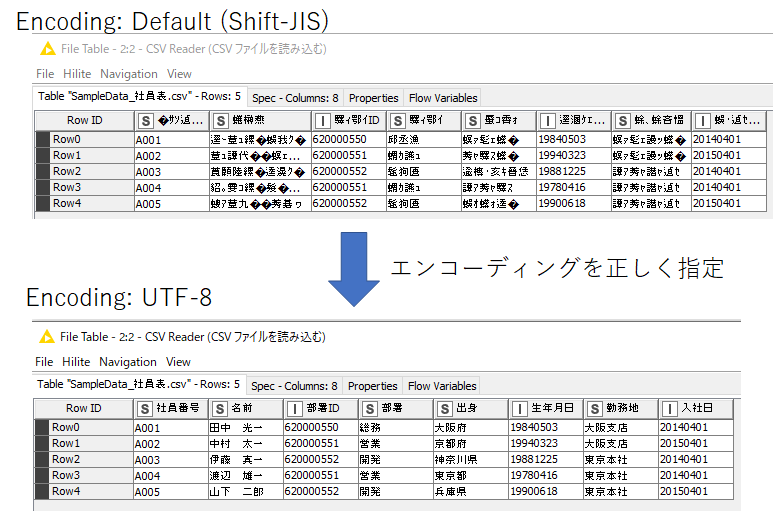
Task: Click the S type icon of the 社員番号 column header
Action: click(x=144, y=409)
